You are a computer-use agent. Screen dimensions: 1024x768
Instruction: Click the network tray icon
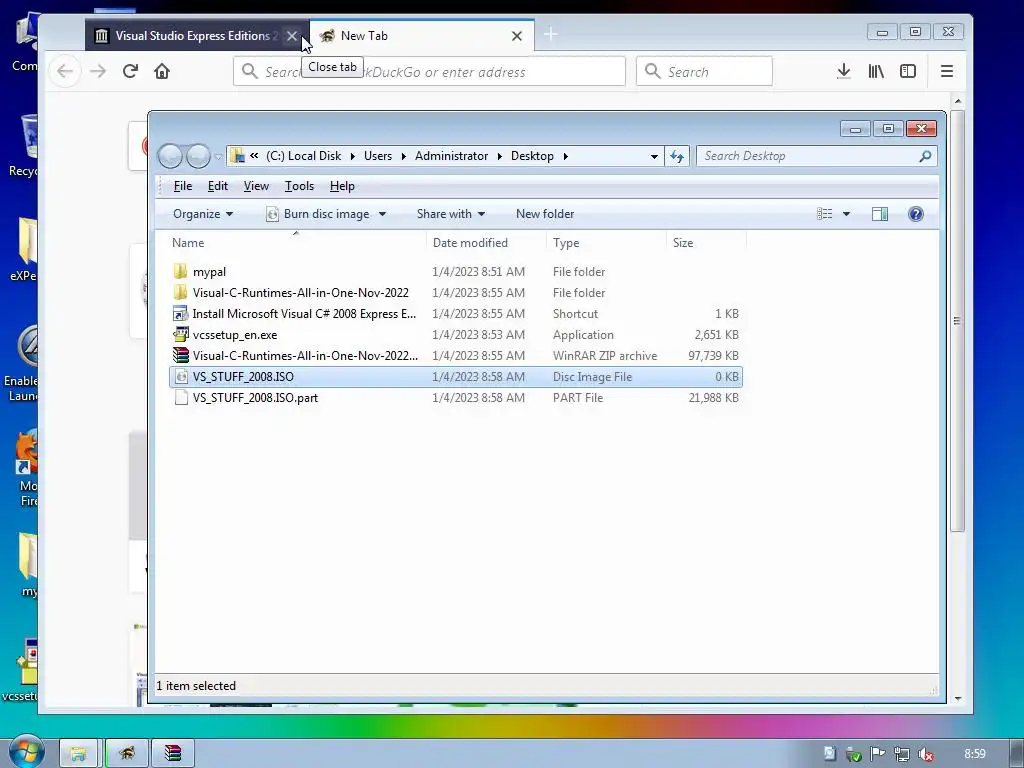(902, 754)
